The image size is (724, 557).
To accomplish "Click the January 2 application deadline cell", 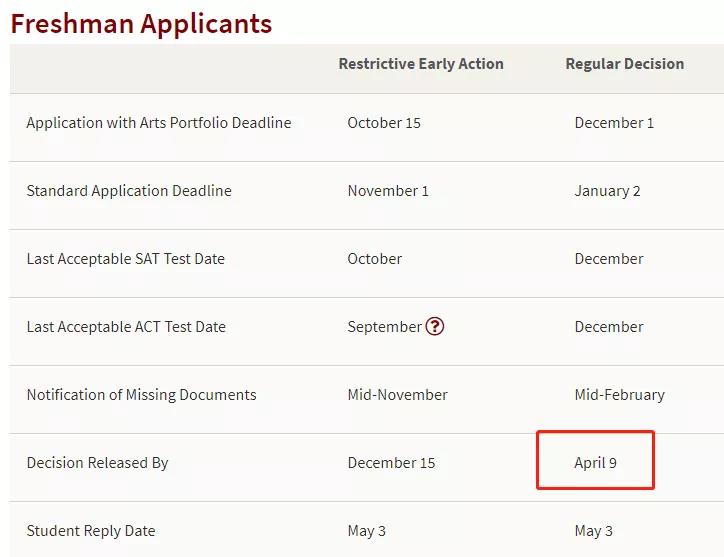I will coord(607,191).
